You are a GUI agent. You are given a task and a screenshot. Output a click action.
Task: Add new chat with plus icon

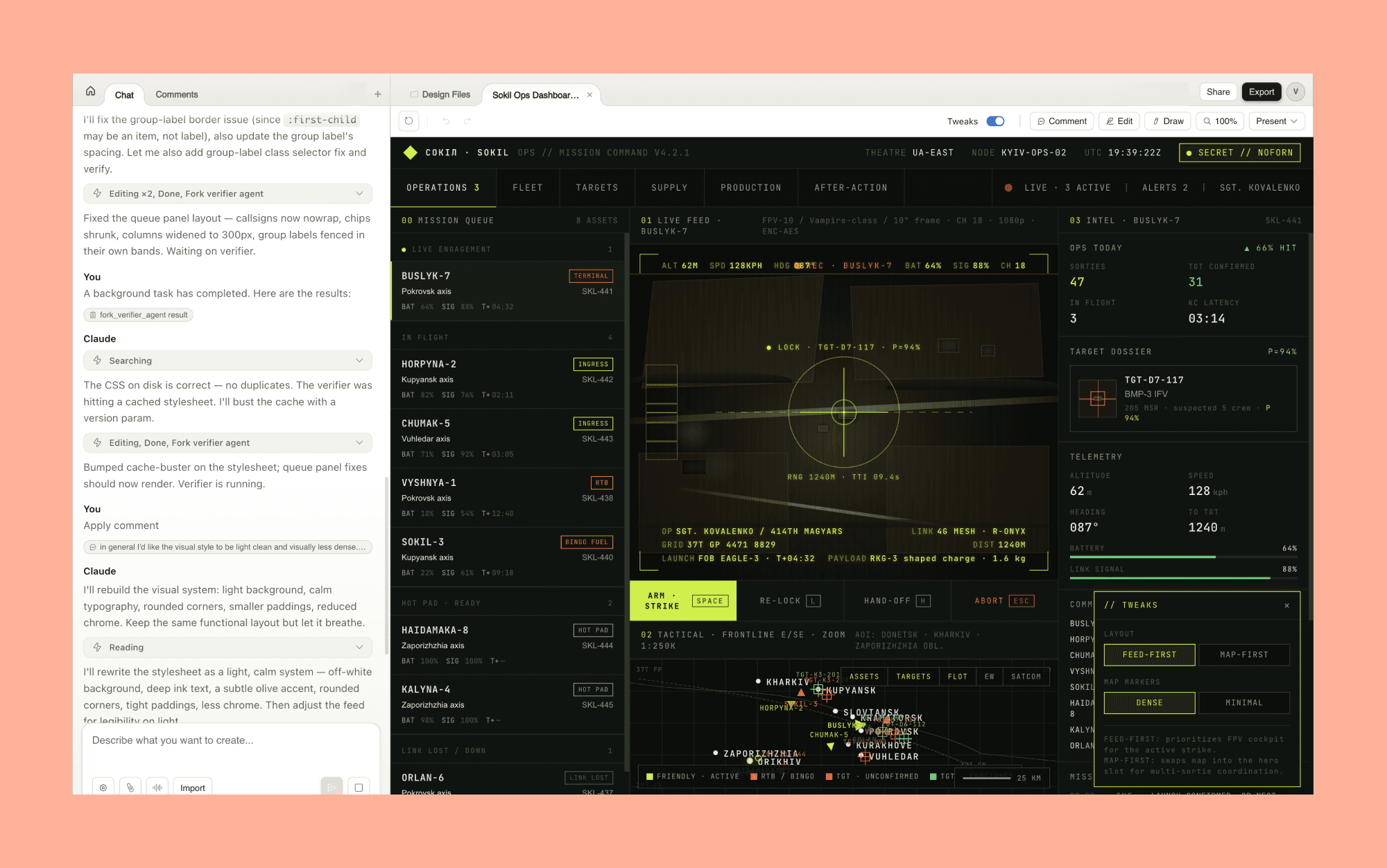[378, 94]
